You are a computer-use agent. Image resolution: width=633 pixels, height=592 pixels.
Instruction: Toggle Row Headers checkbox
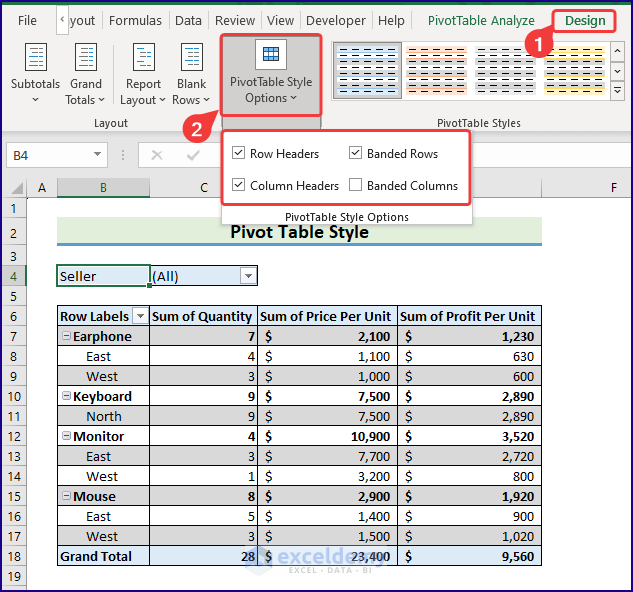[x=238, y=153]
